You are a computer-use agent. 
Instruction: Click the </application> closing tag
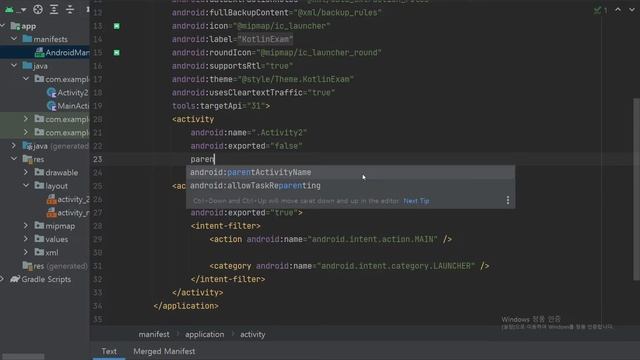point(186,306)
